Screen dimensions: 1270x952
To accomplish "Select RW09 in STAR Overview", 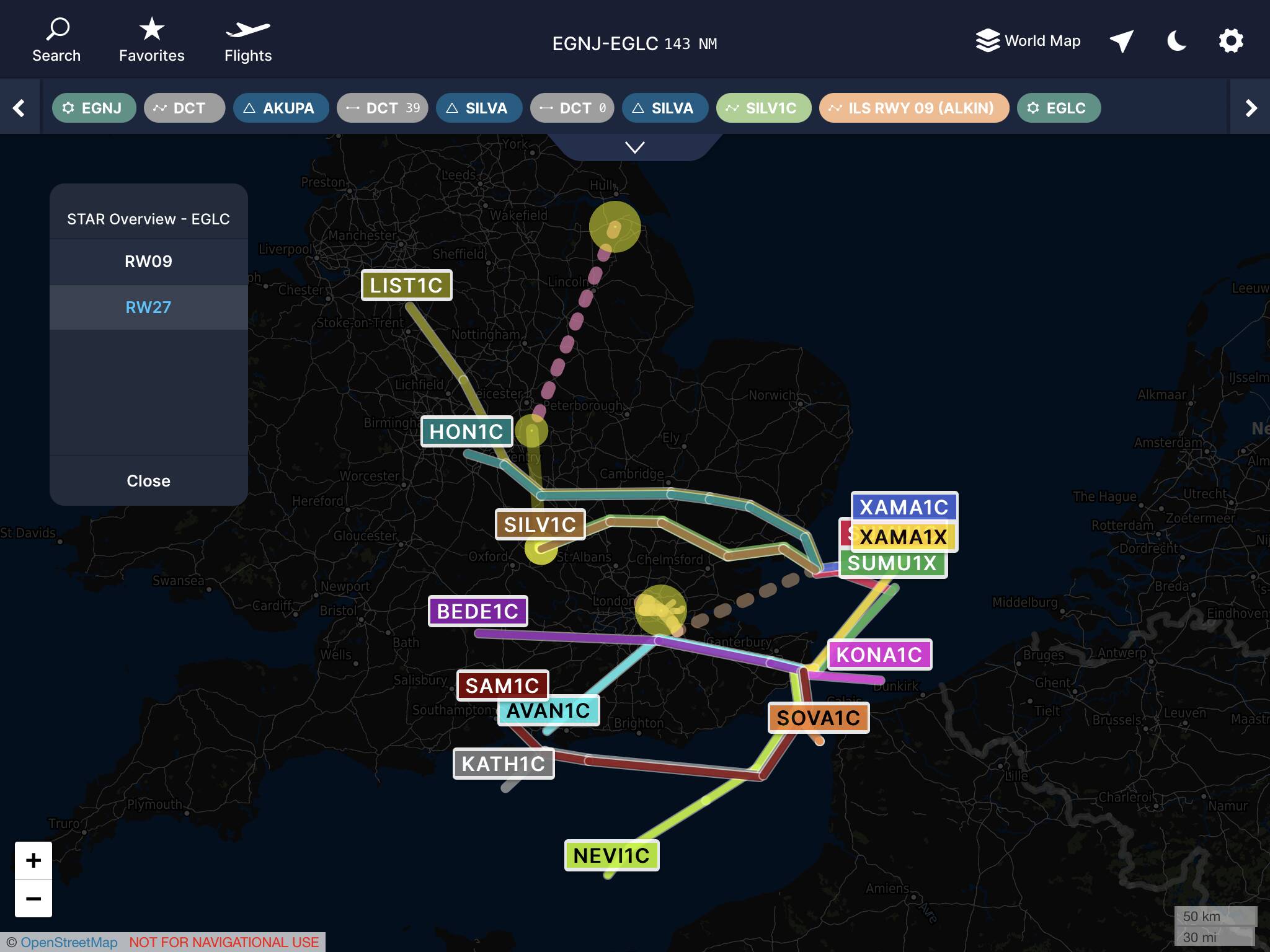I will tap(148, 262).
